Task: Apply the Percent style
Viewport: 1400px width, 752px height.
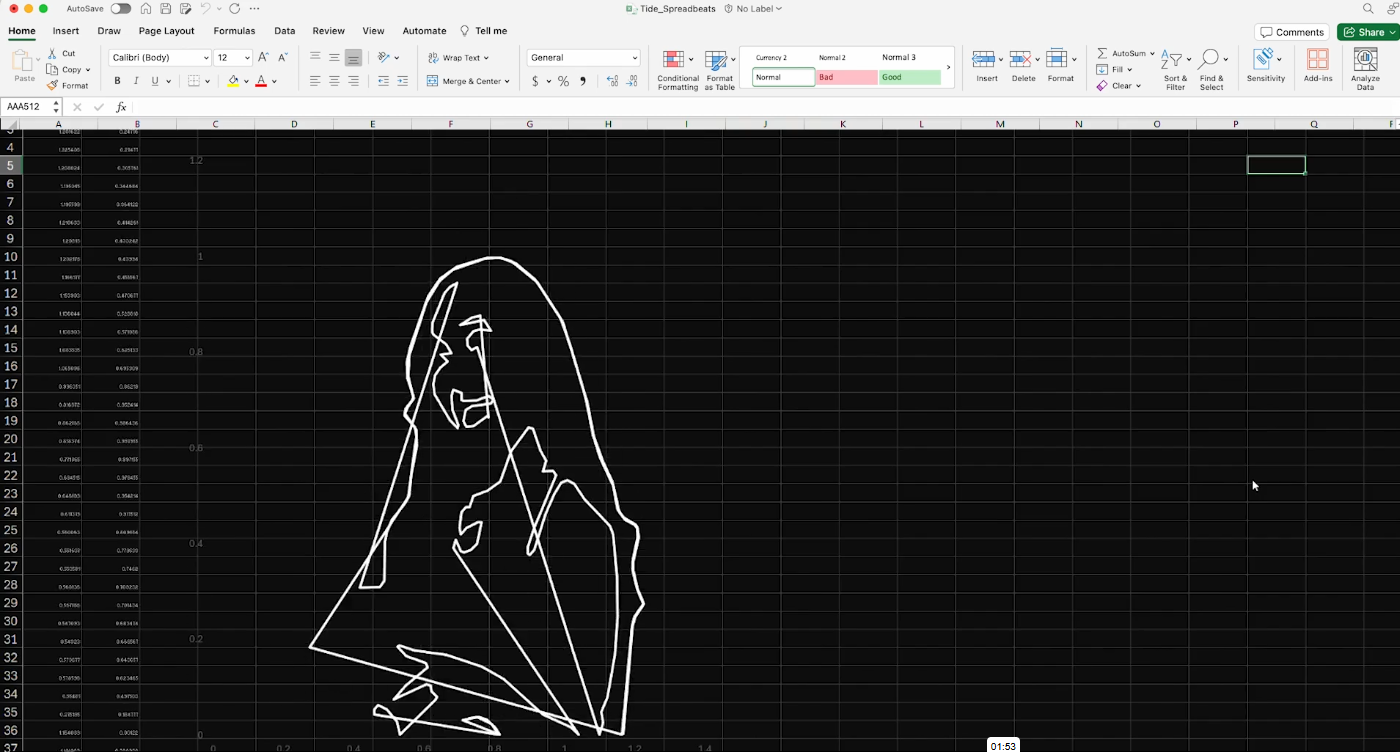Action: (563, 81)
